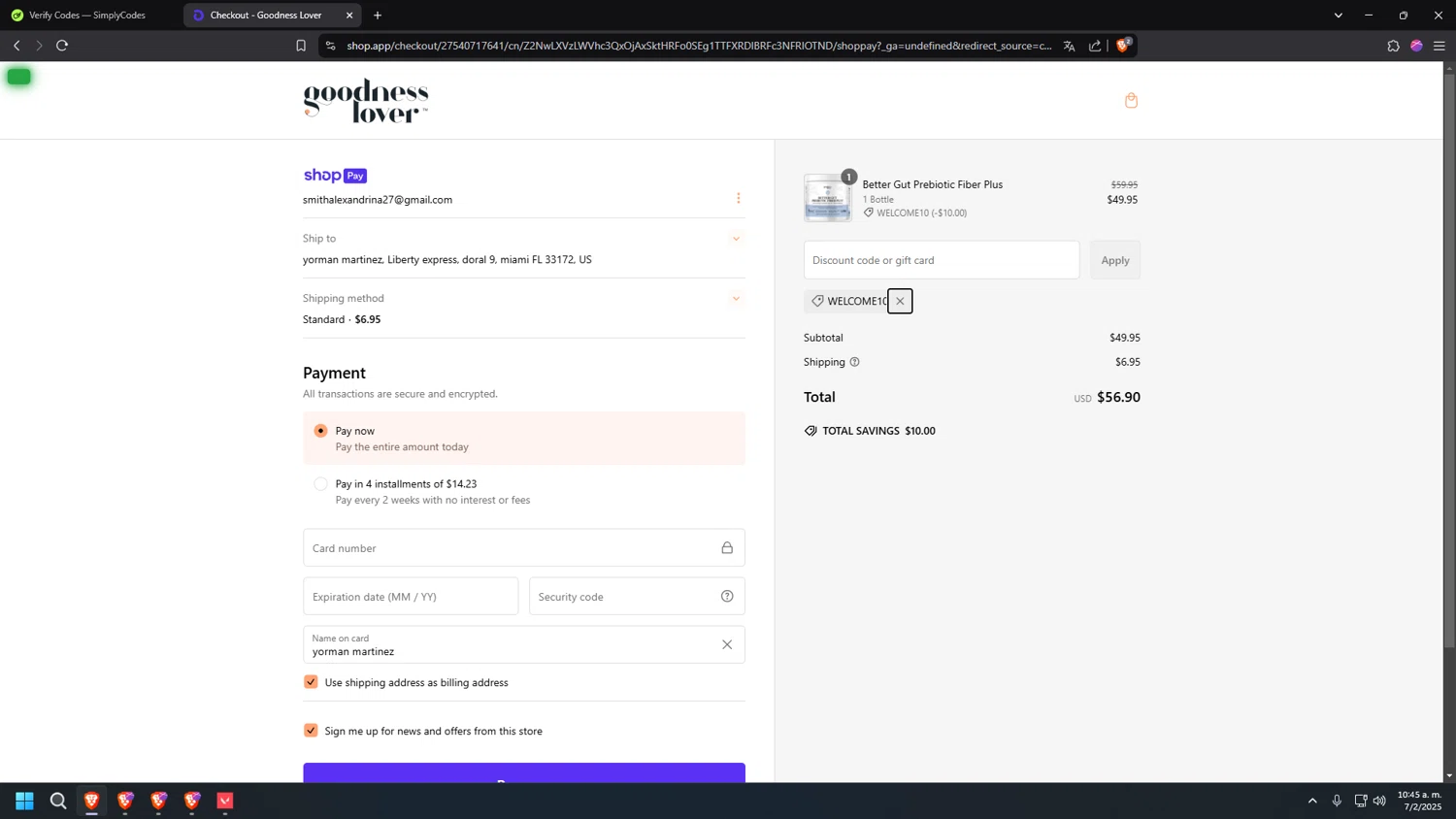Click the Security code field
The image size is (1456, 819).
coord(637,597)
